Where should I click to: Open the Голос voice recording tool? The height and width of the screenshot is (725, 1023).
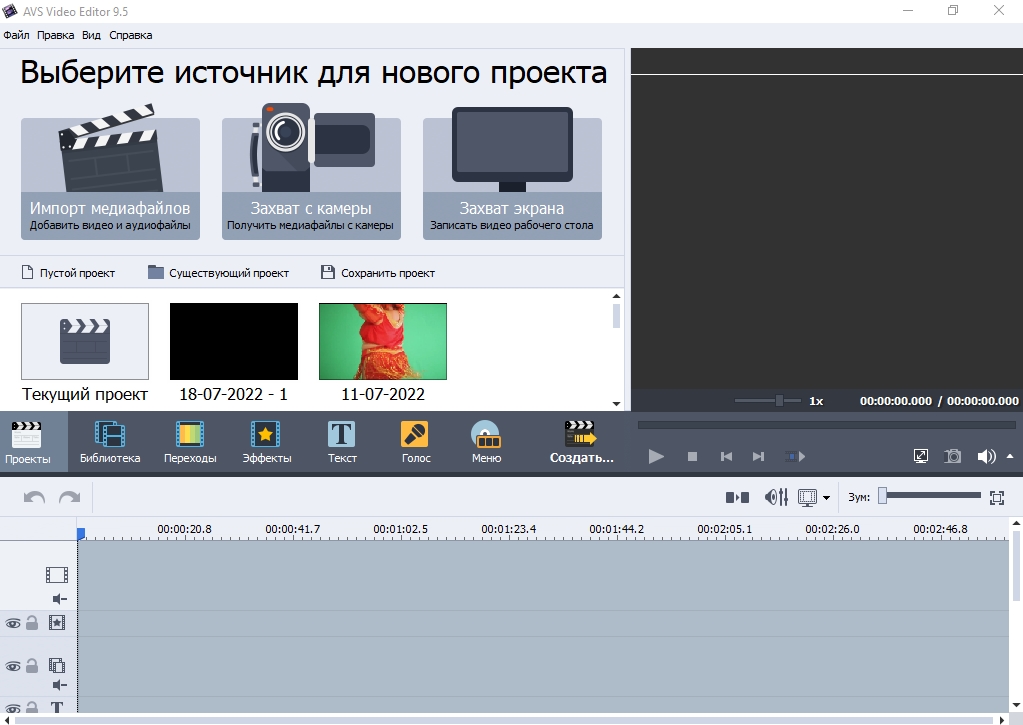click(x=416, y=442)
